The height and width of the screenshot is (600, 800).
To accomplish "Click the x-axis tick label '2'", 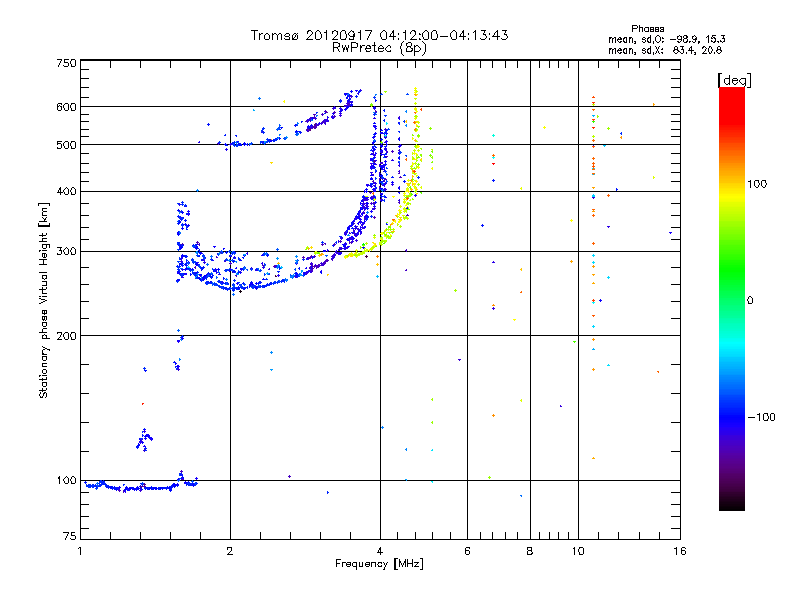I will click(230, 551).
